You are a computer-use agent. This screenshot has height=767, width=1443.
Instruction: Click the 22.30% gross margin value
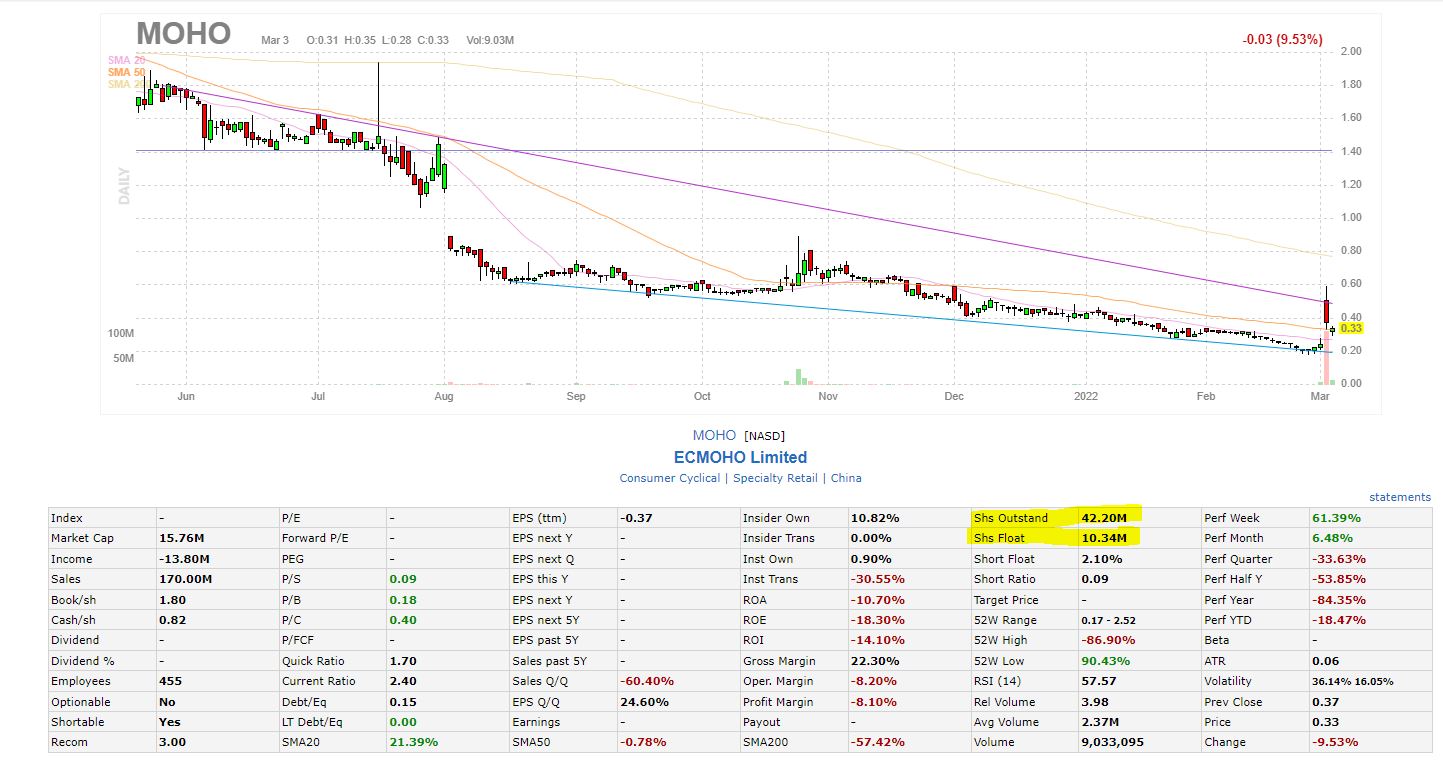pyautogui.click(x=873, y=661)
